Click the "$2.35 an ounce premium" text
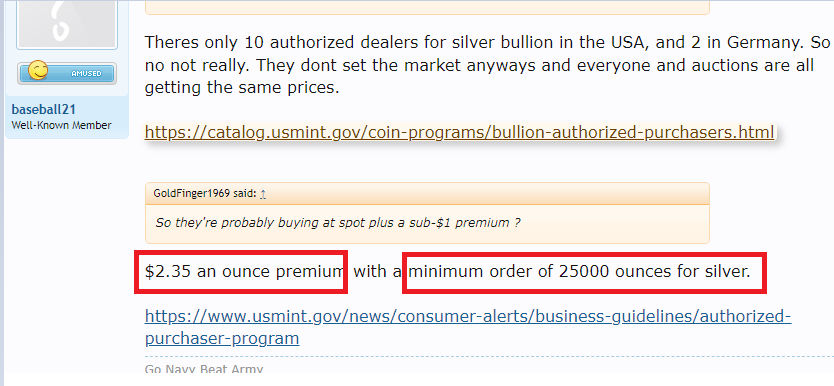This screenshot has height=386, width=834. [243, 272]
